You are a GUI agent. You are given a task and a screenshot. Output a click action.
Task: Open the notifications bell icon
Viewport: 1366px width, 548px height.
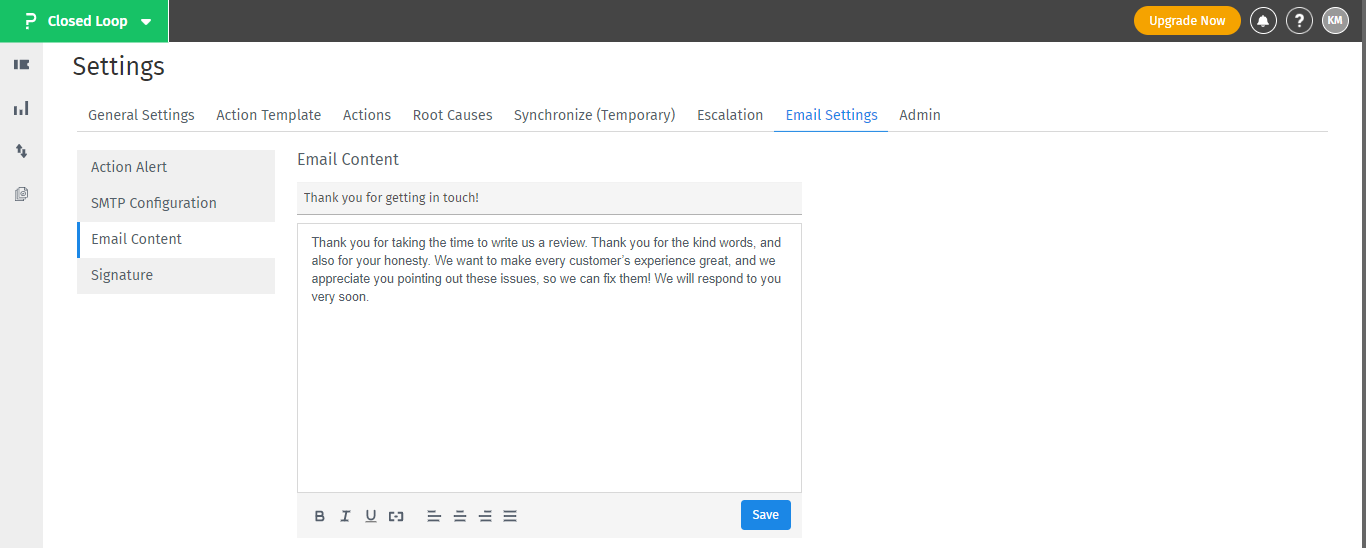1263,21
